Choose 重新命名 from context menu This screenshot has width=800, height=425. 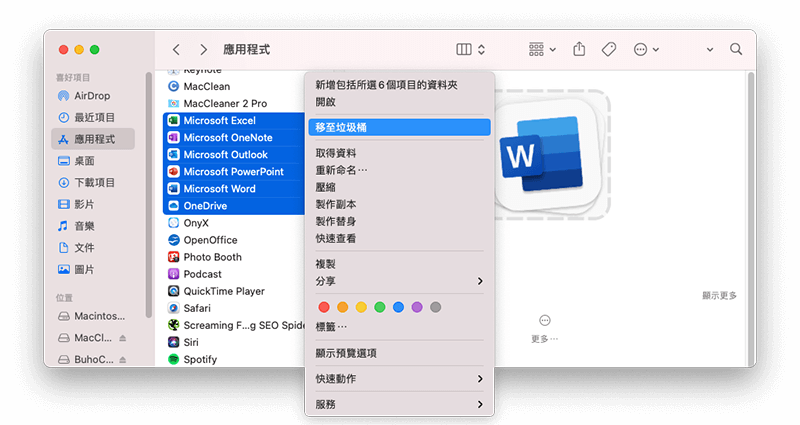(x=399, y=170)
